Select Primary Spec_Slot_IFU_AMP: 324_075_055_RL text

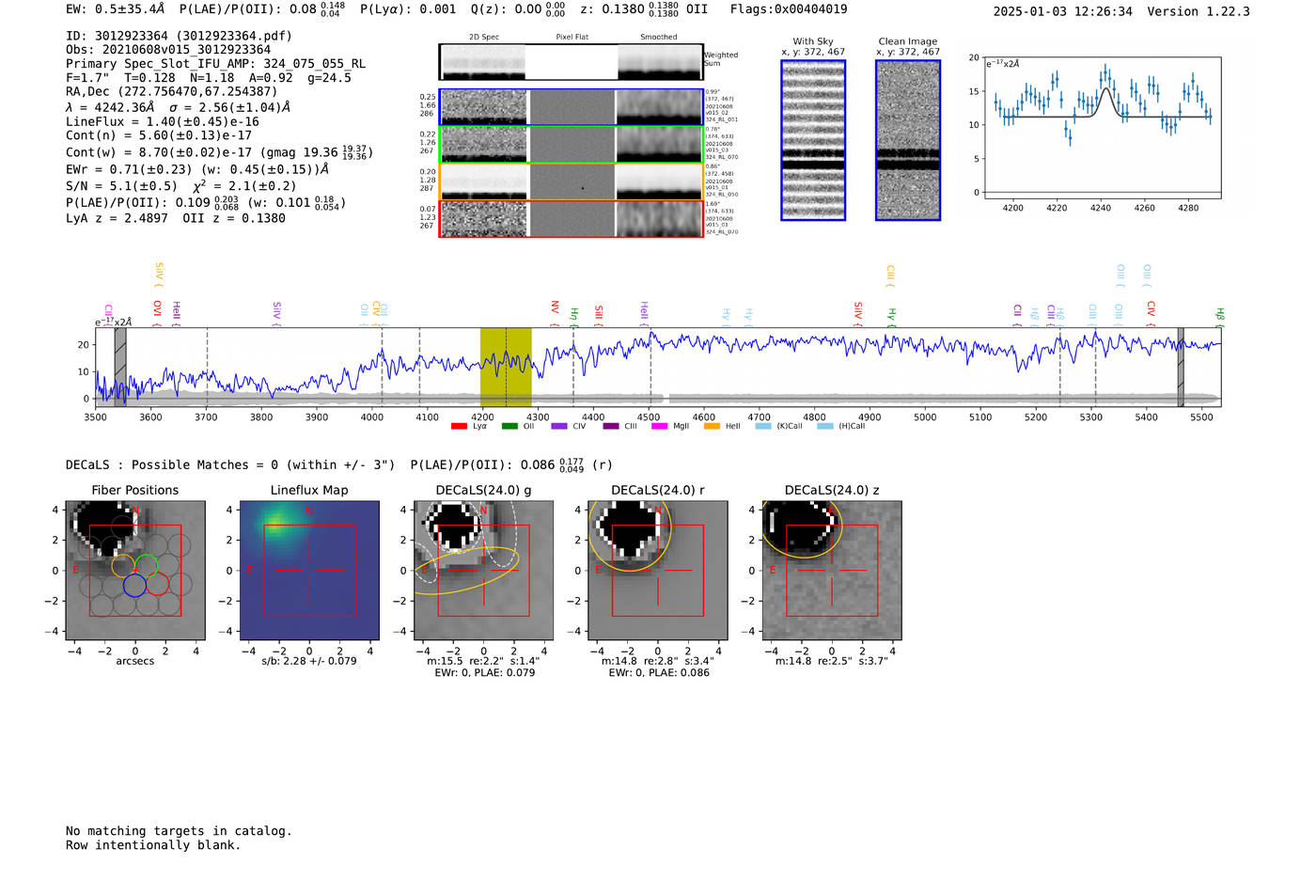[x=215, y=64]
